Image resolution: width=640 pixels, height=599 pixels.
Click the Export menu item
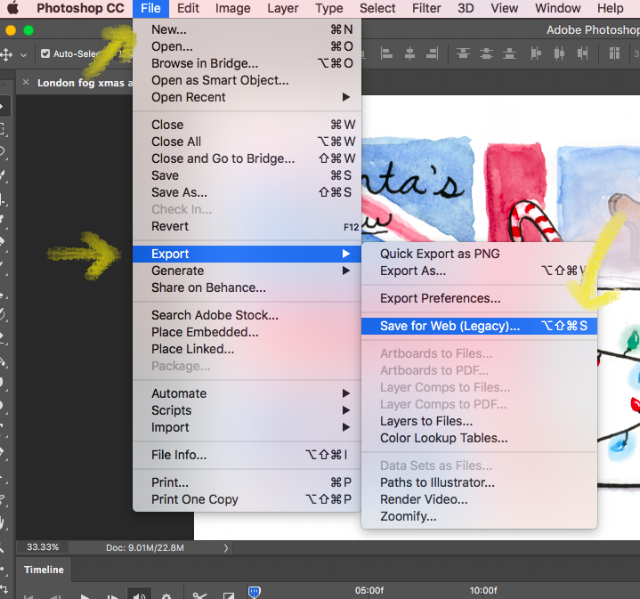247,254
